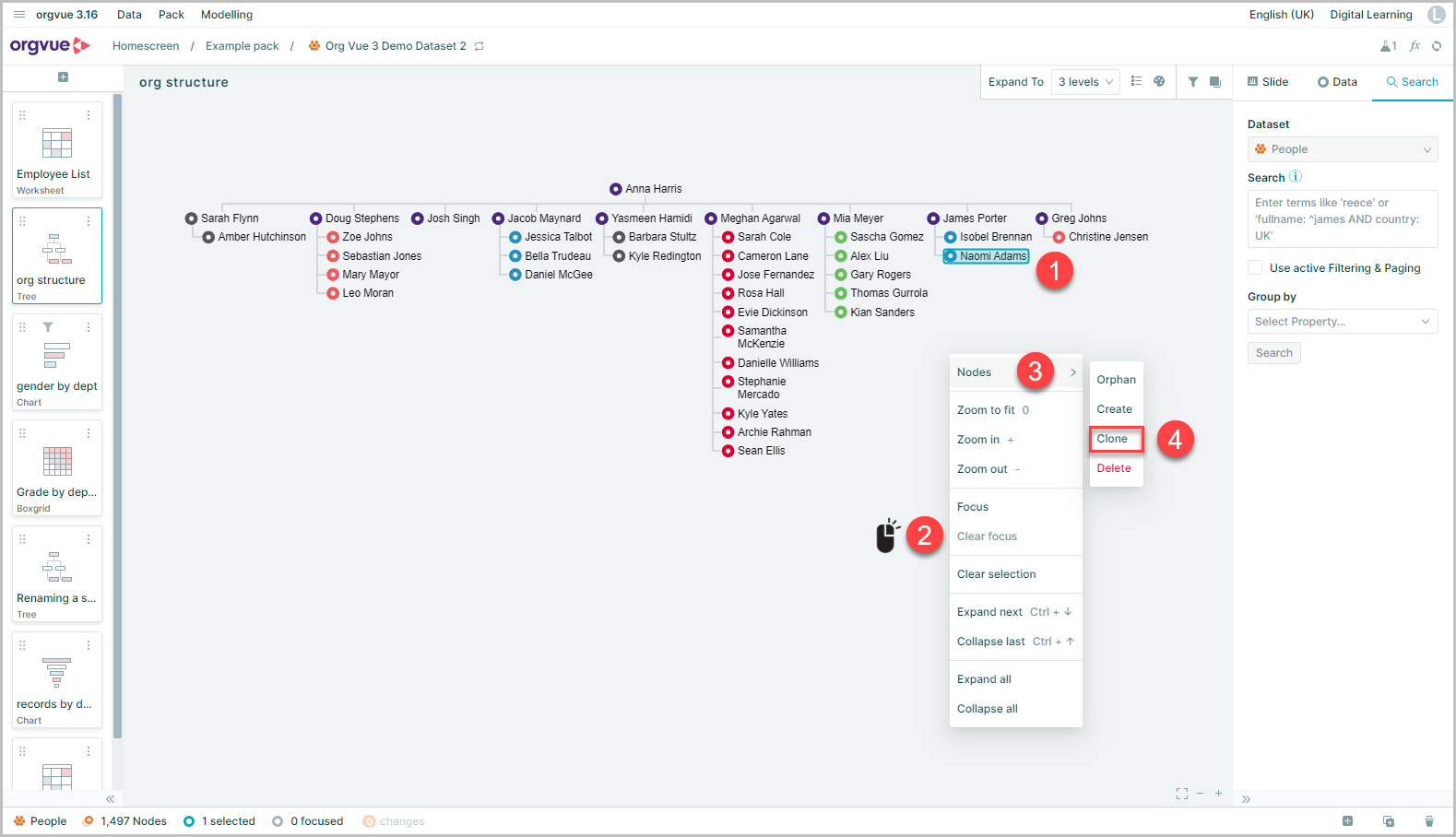This screenshot has width=1456, height=837.
Task: Go to Homescreen breadcrumb link
Action: [146, 46]
